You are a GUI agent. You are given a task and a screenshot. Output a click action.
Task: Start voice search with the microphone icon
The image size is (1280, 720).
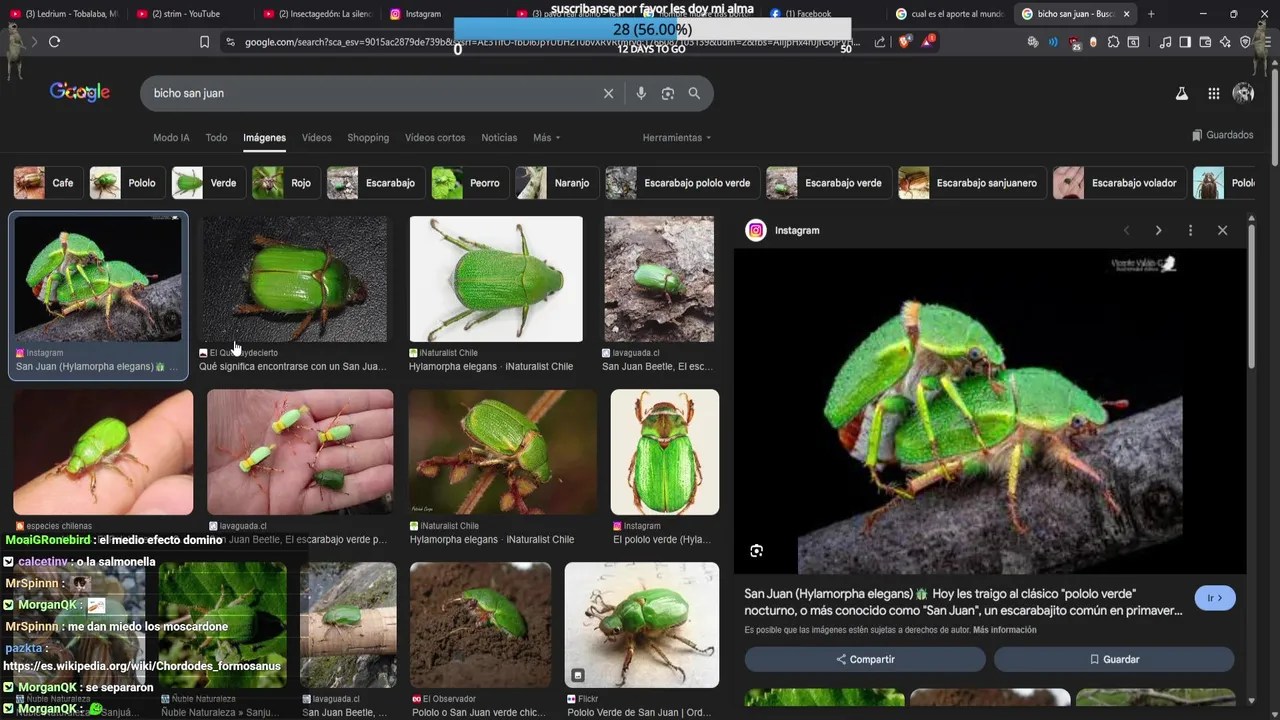(641, 93)
